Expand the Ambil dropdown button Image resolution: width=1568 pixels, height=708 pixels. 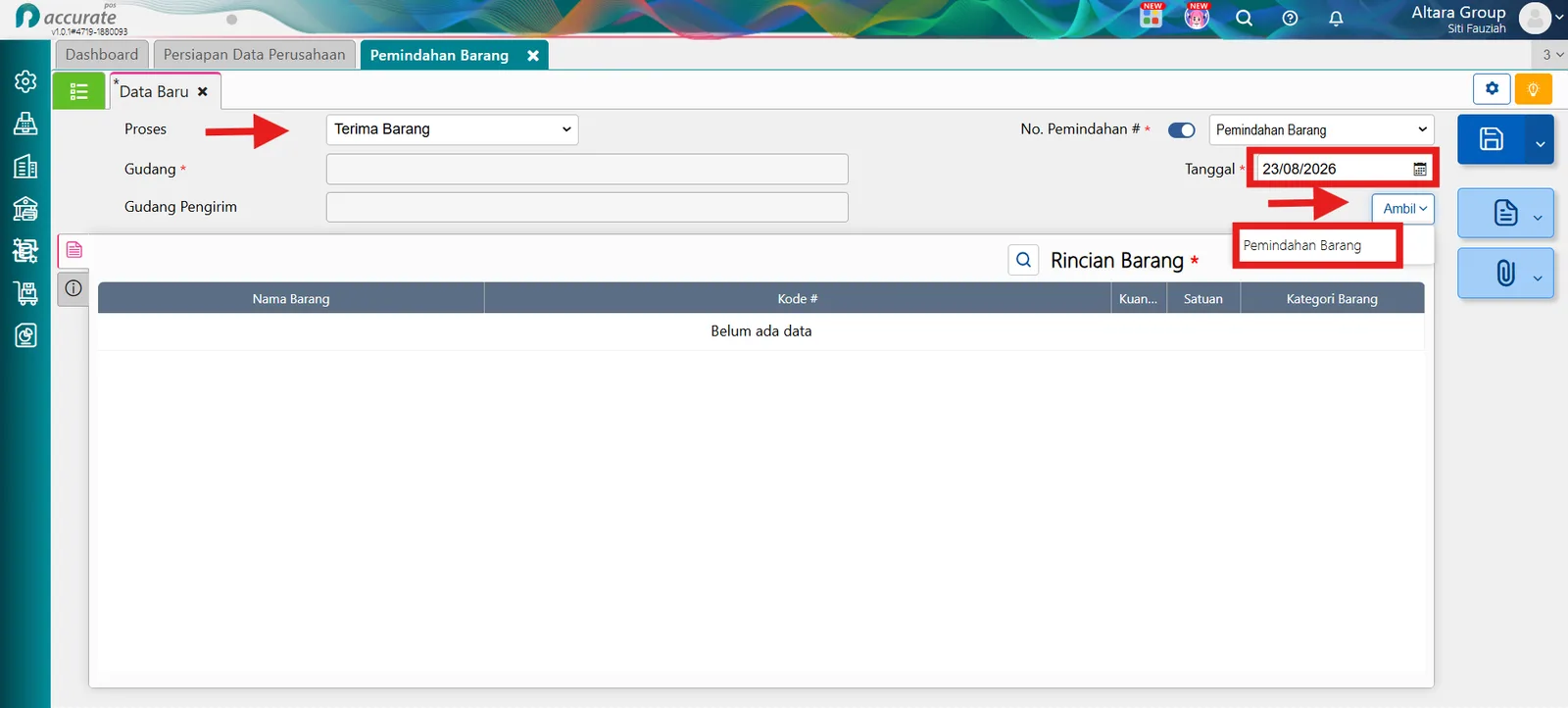(1403, 208)
